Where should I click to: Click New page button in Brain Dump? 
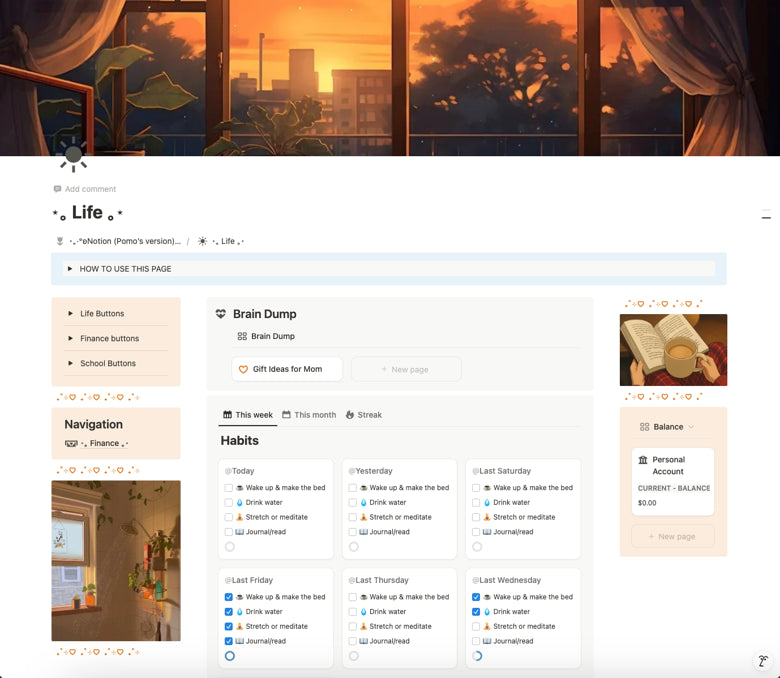(x=405, y=369)
